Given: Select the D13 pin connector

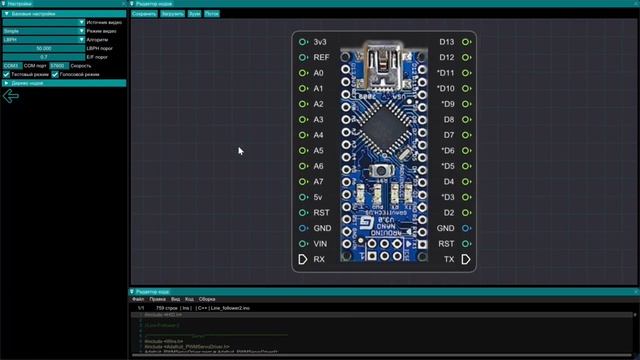Looking at the screenshot, I should (x=466, y=42).
